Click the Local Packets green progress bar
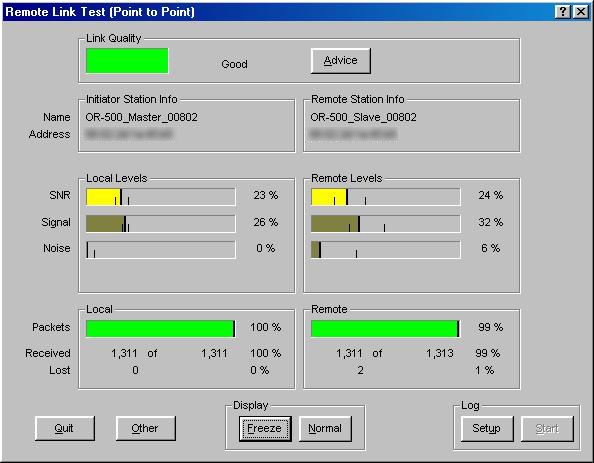Viewport: 594px width, 463px height. point(161,328)
